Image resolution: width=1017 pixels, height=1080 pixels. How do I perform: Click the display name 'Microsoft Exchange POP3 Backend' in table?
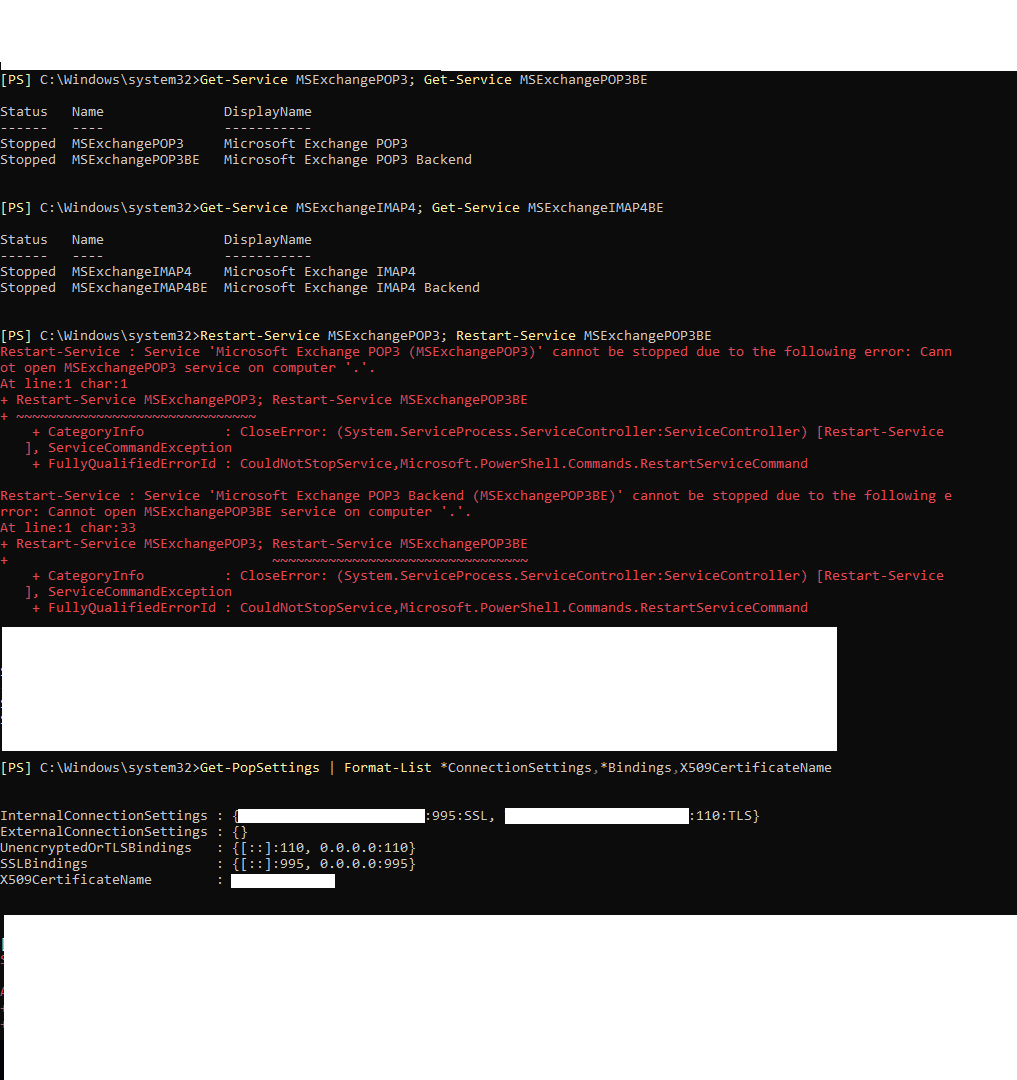pos(348,160)
